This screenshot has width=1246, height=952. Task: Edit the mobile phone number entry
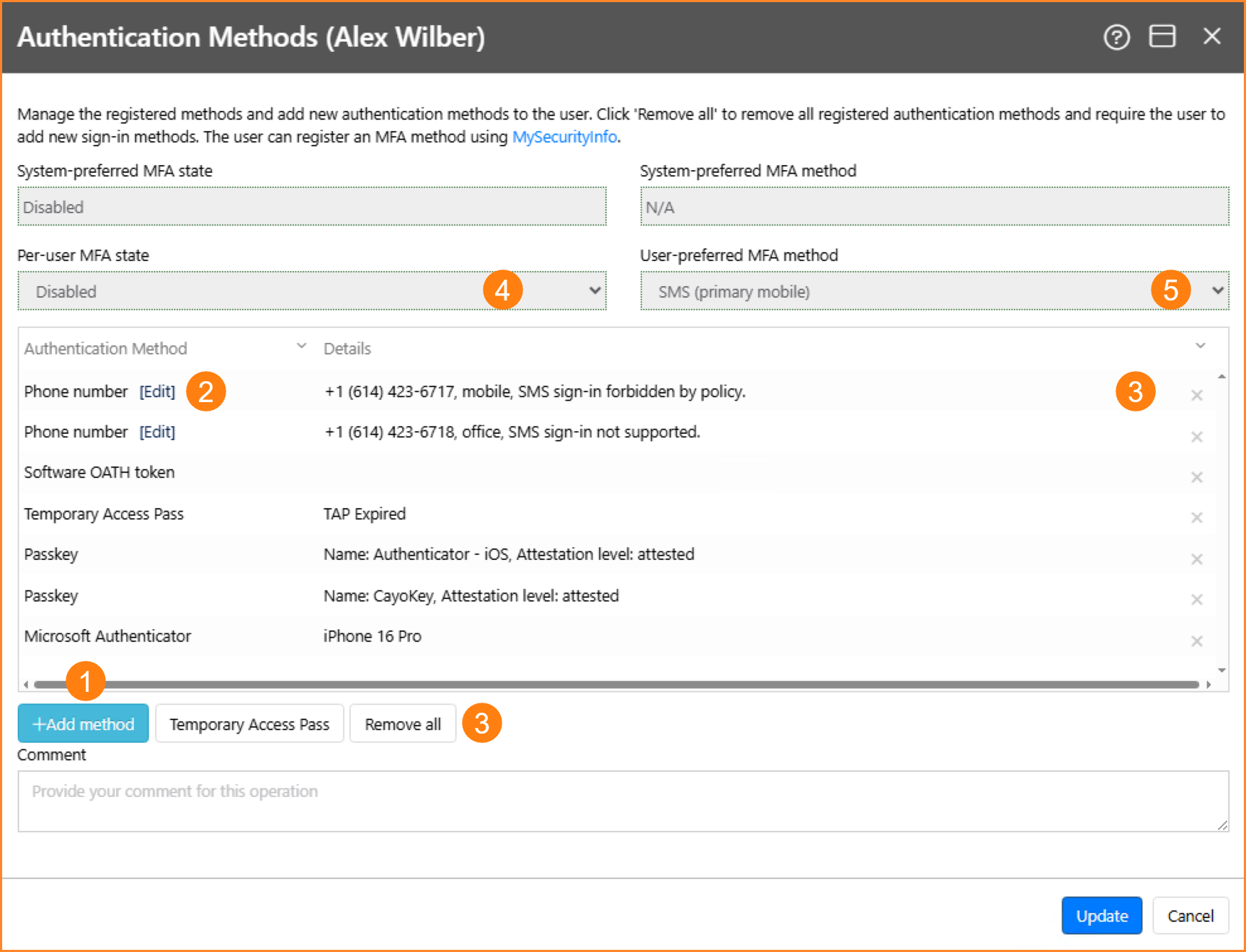(x=157, y=391)
